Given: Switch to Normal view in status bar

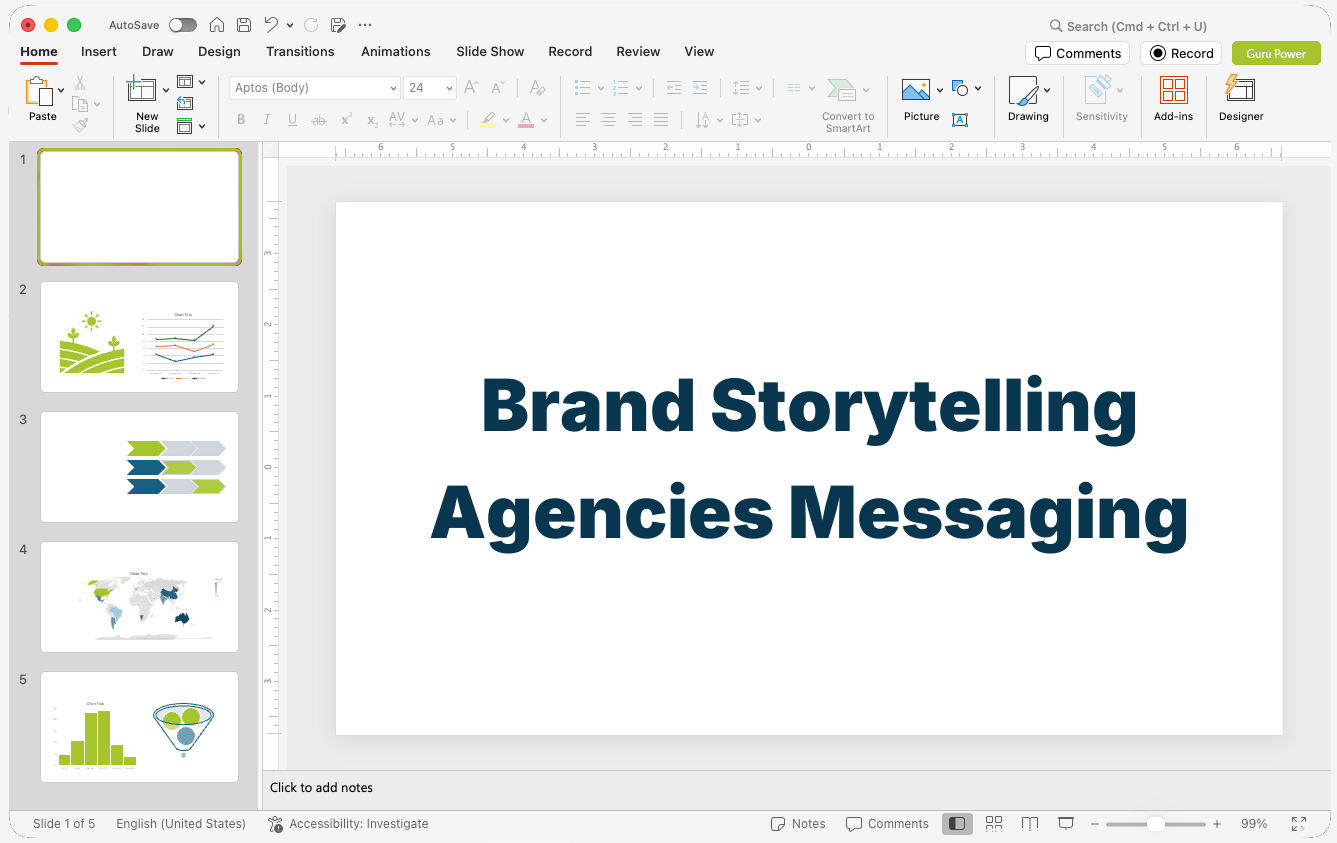Looking at the screenshot, I should (957, 824).
